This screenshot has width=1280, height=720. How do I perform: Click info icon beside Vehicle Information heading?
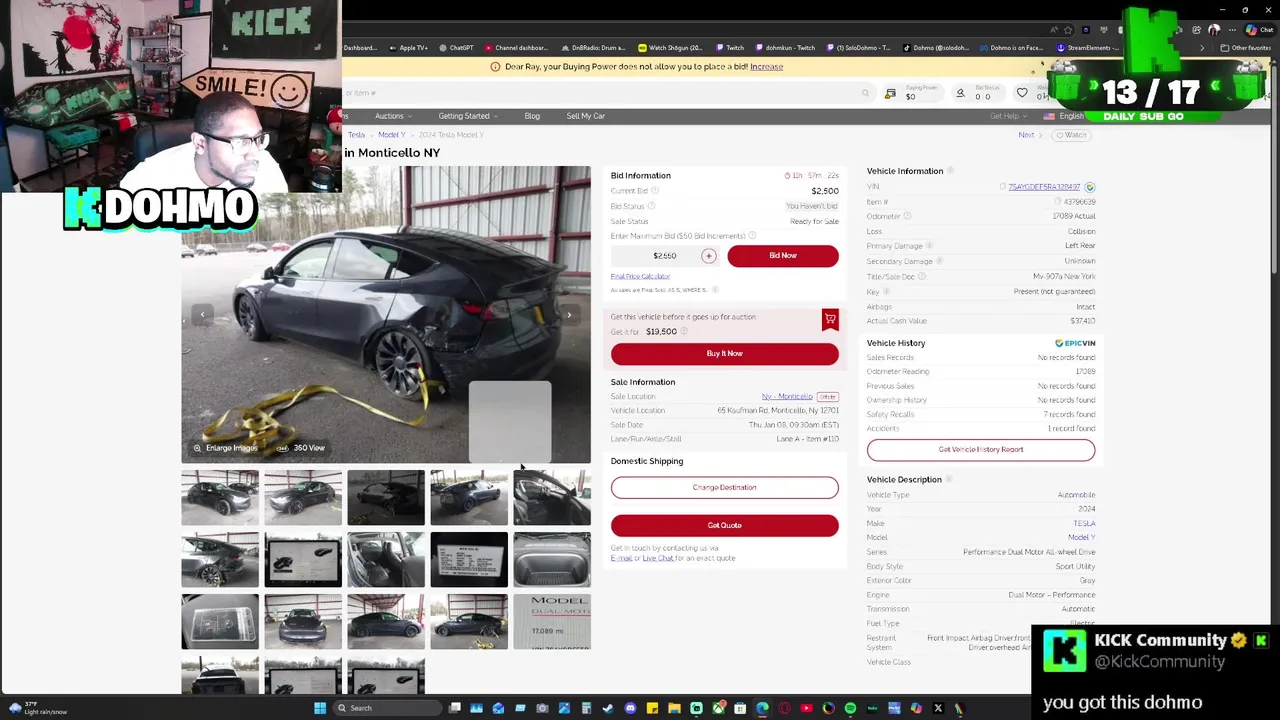click(x=950, y=171)
